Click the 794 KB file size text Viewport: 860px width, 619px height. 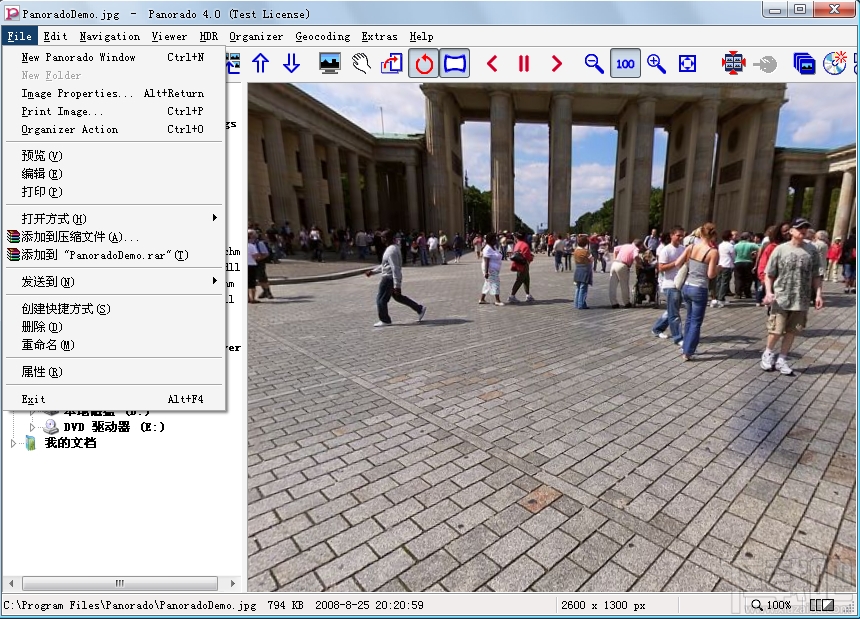[285, 605]
